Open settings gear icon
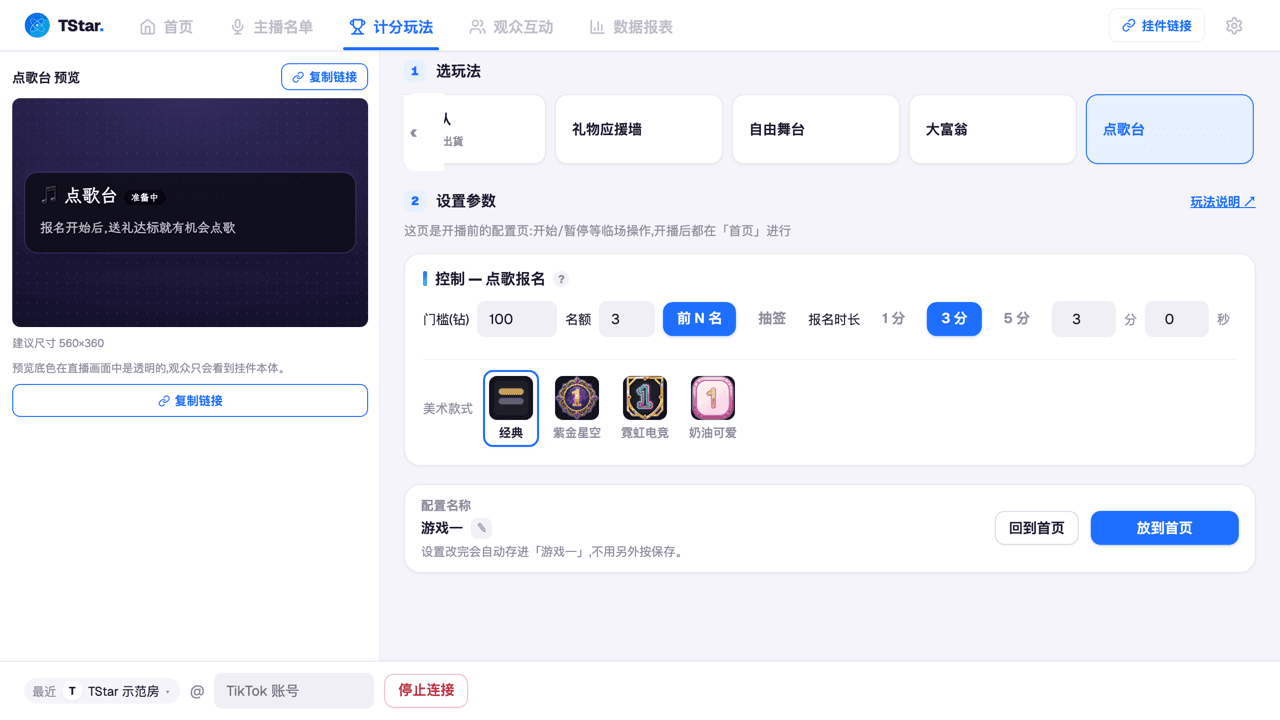The height and width of the screenshot is (720, 1280). pyautogui.click(x=1234, y=26)
